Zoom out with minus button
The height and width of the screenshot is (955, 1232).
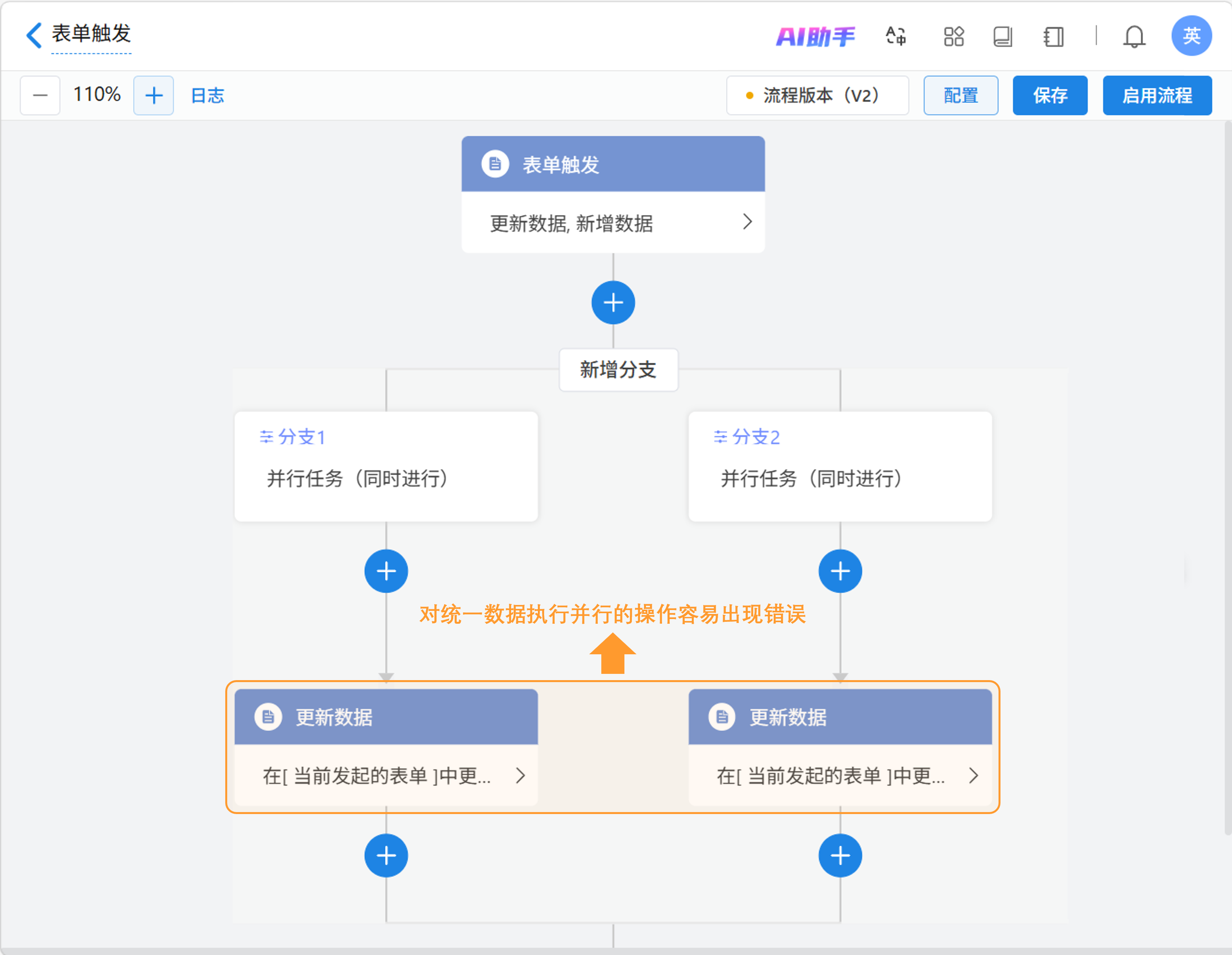40,95
